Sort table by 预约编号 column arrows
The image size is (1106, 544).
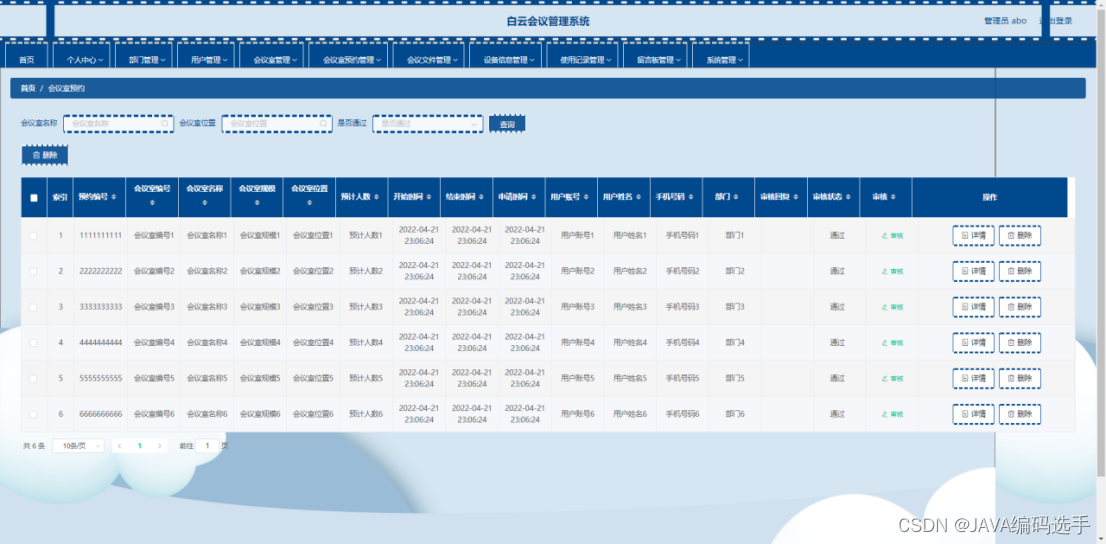pos(114,198)
